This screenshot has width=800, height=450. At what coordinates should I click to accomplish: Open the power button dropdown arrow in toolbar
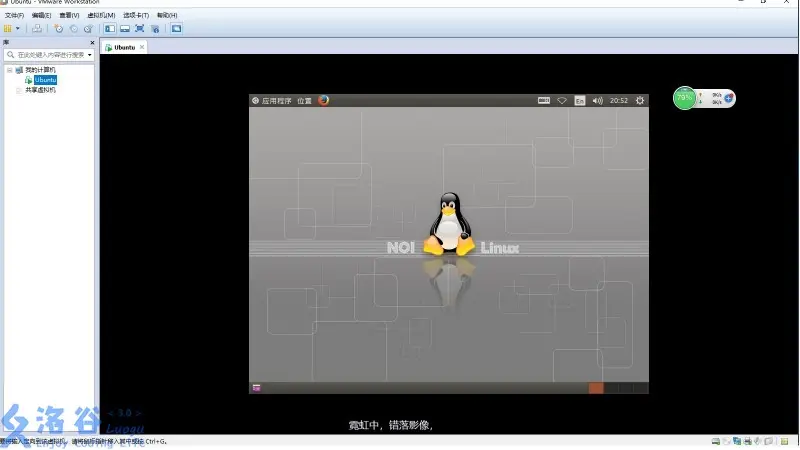tap(18, 29)
